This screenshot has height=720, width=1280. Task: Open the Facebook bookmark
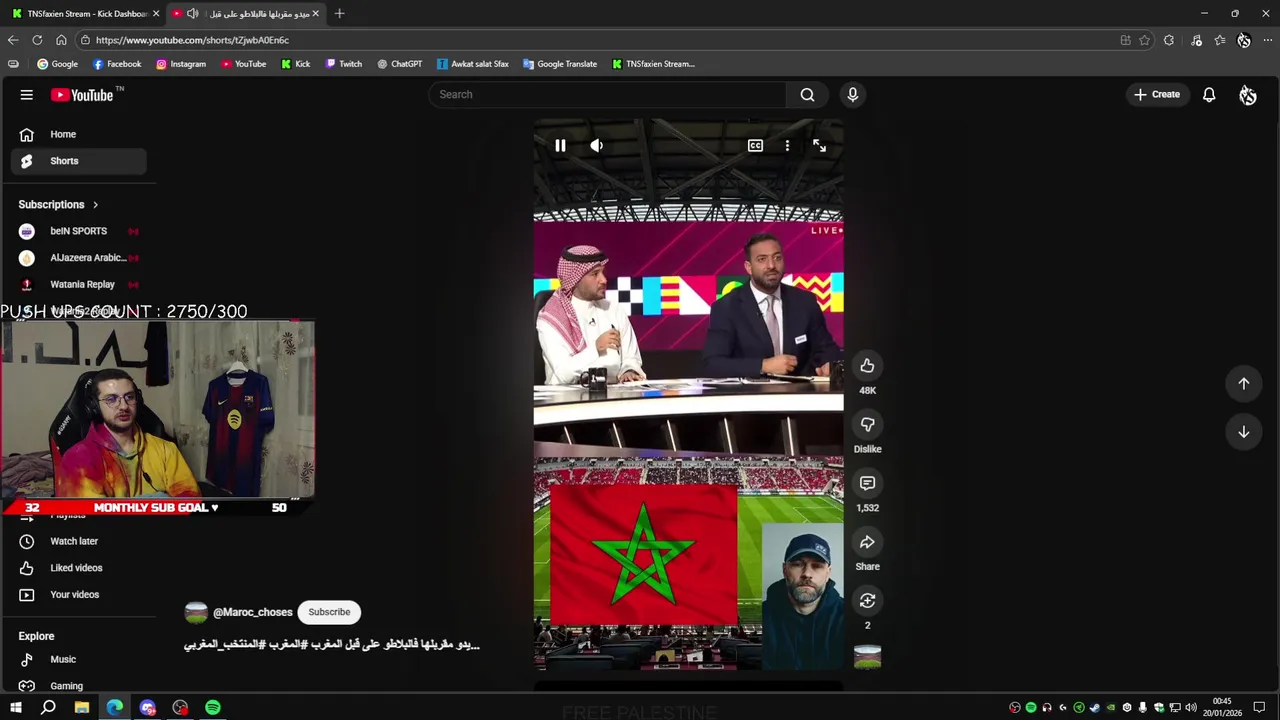(x=117, y=64)
